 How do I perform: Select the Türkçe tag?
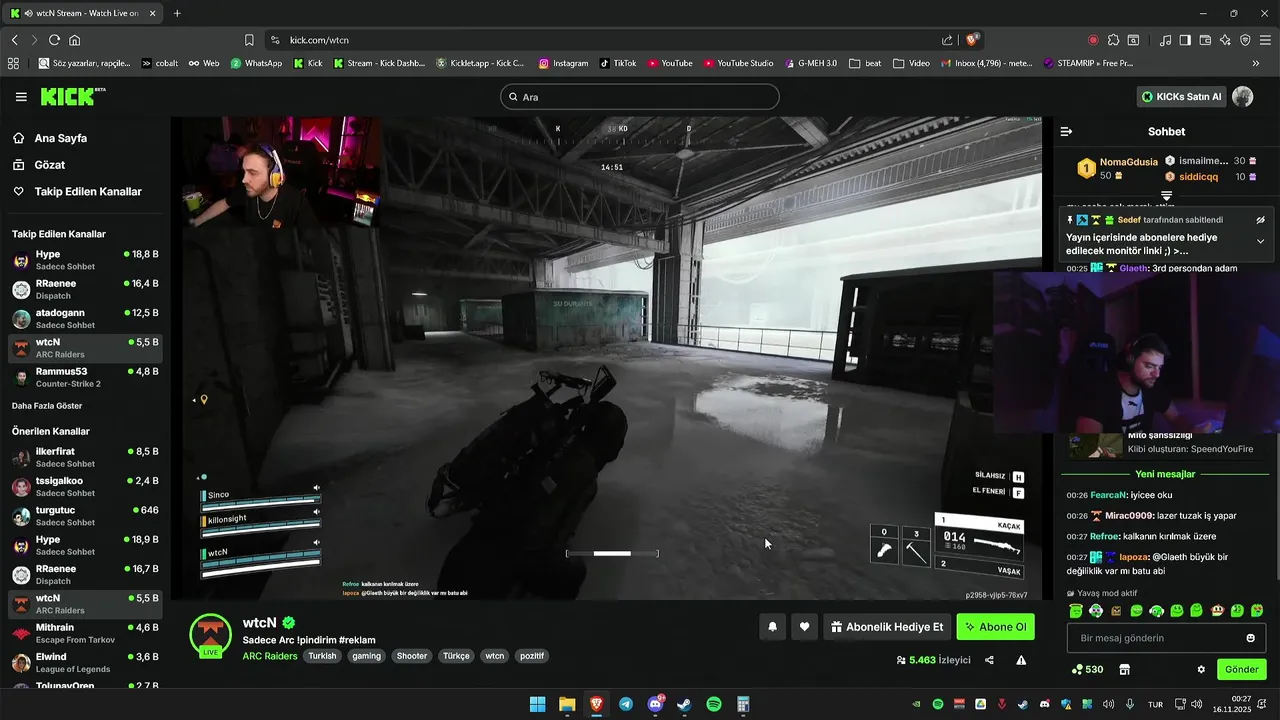(x=456, y=656)
